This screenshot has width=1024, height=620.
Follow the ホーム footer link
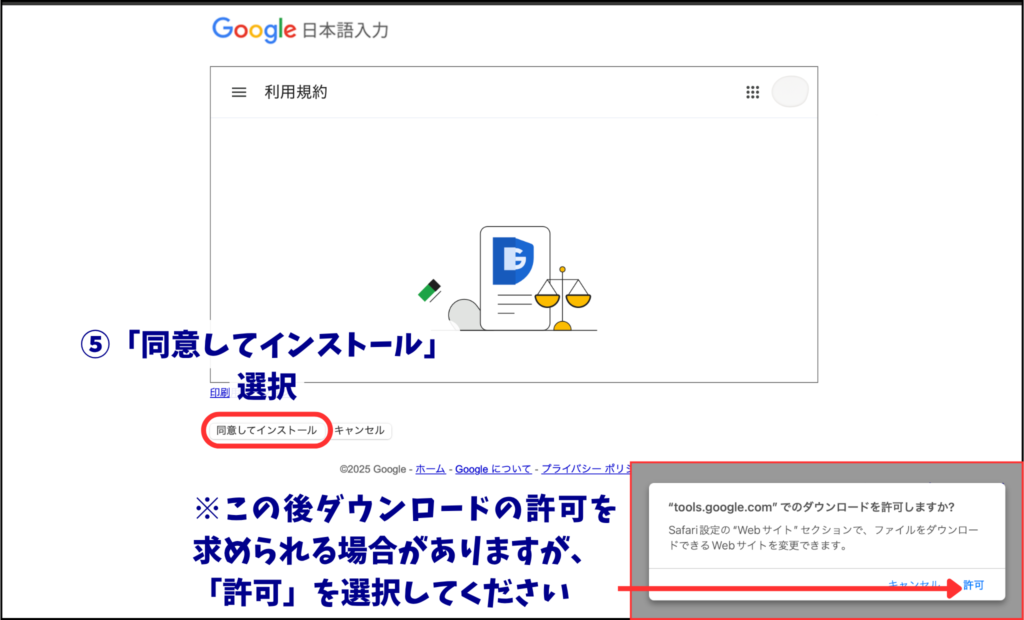[x=430, y=469]
